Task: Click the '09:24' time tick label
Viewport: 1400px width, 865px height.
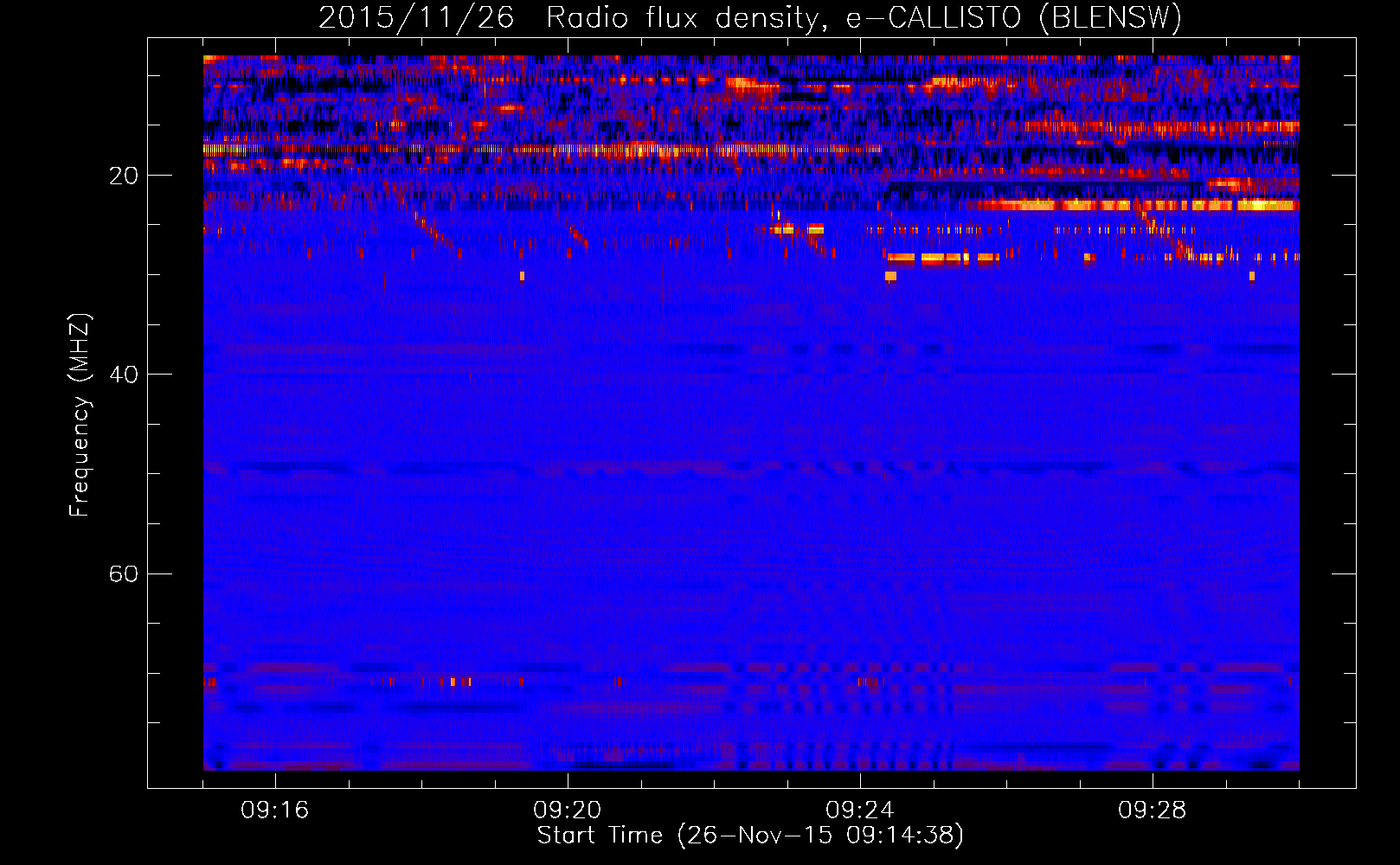Action: pos(860,811)
